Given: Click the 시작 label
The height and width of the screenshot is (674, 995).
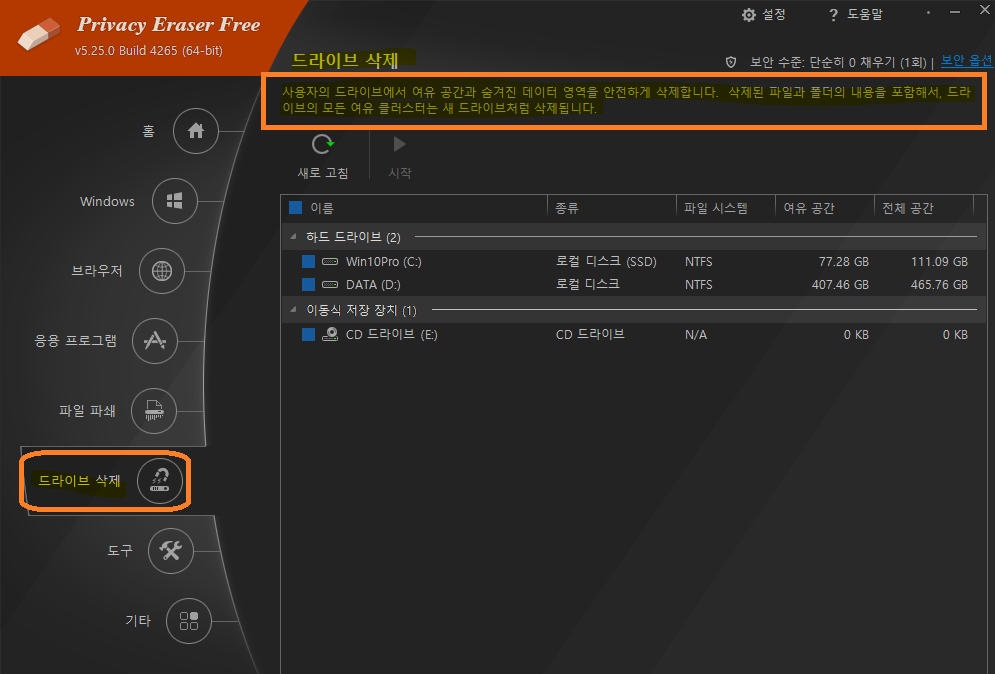Looking at the screenshot, I should tap(400, 173).
